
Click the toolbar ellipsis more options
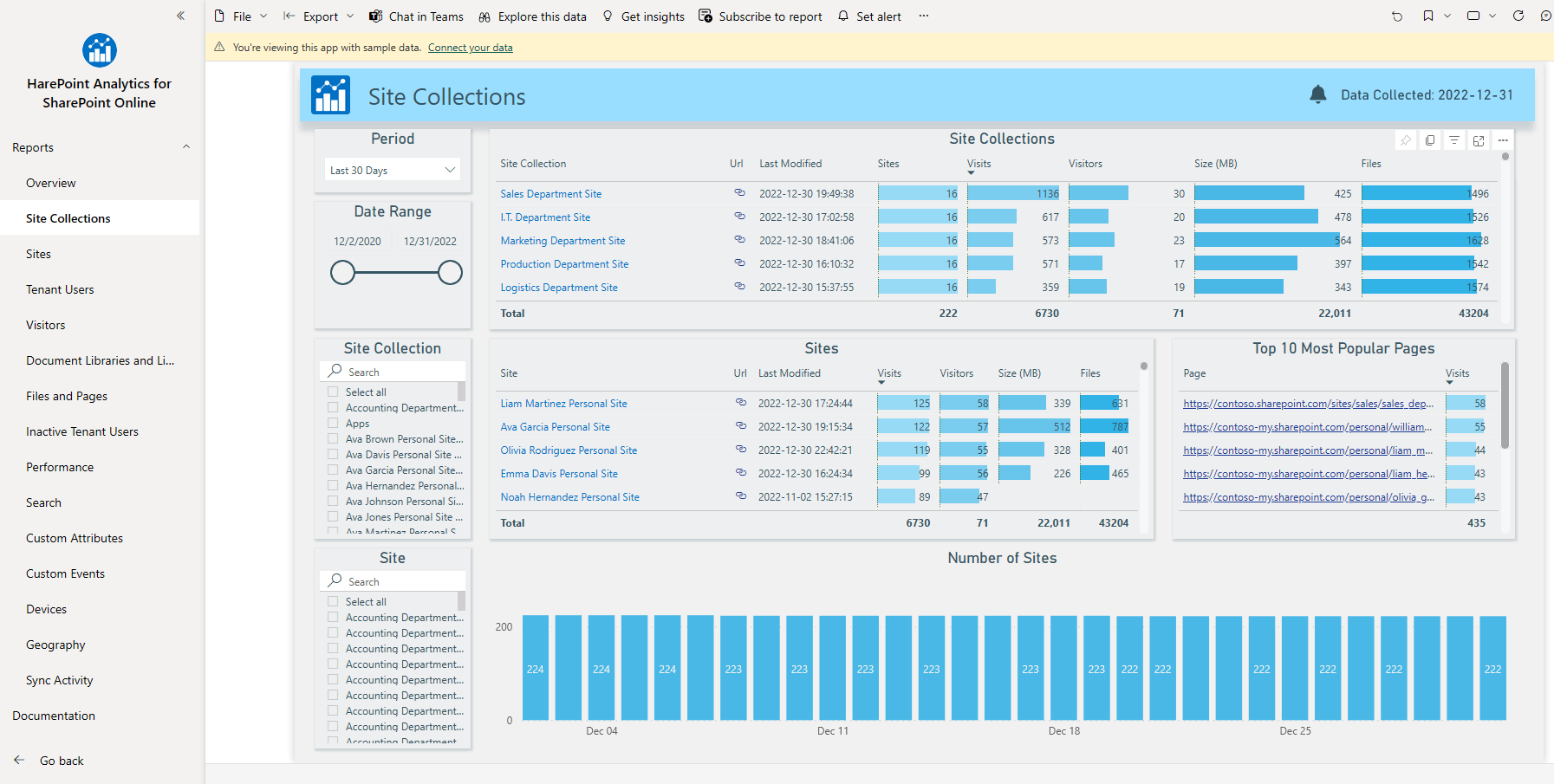[924, 16]
